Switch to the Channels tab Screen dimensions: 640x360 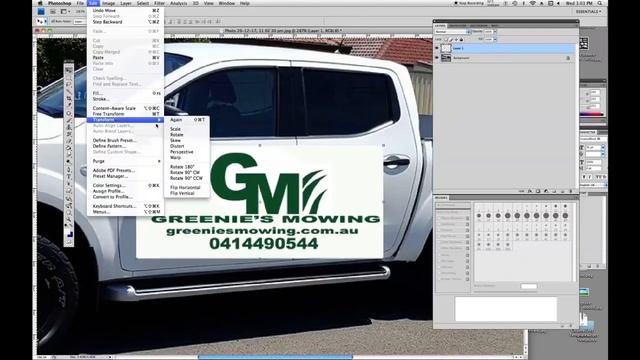pos(457,26)
